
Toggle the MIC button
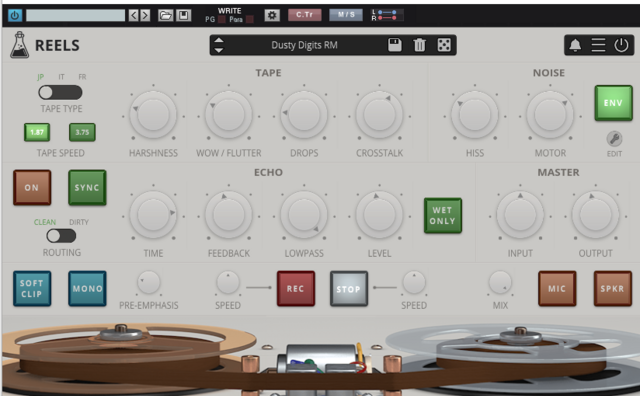click(557, 288)
